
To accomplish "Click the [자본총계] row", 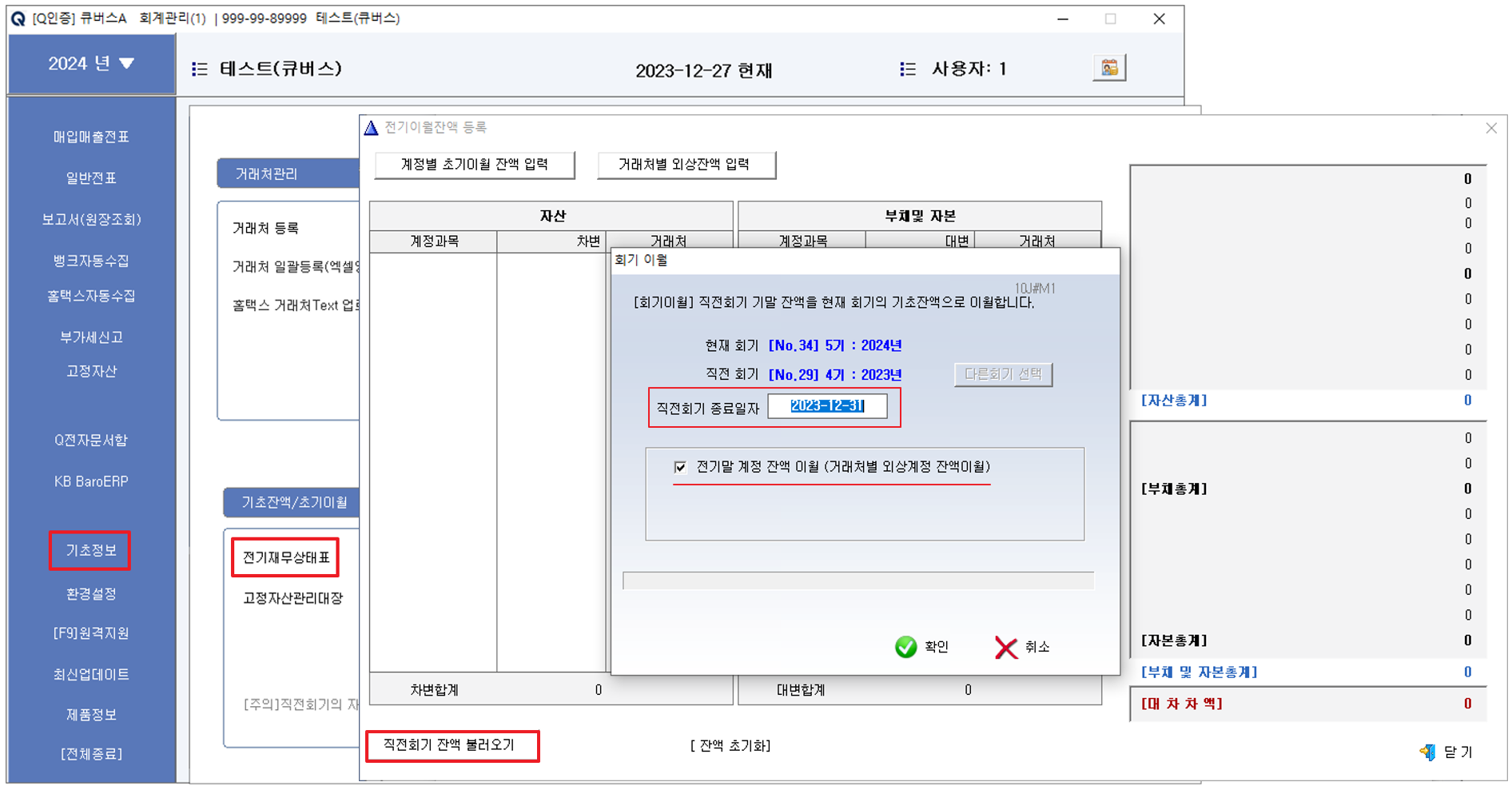I will click(x=1307, y=640).
